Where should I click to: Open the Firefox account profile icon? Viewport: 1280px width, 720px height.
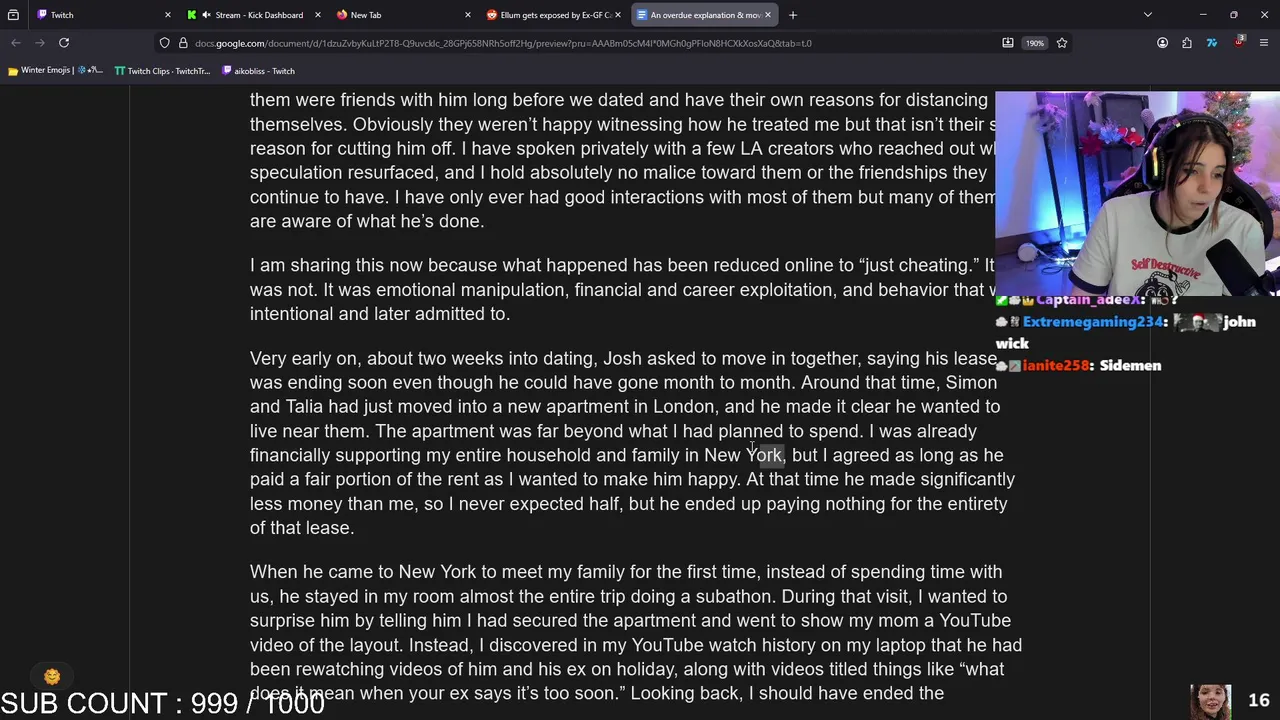pos(1162,43)
